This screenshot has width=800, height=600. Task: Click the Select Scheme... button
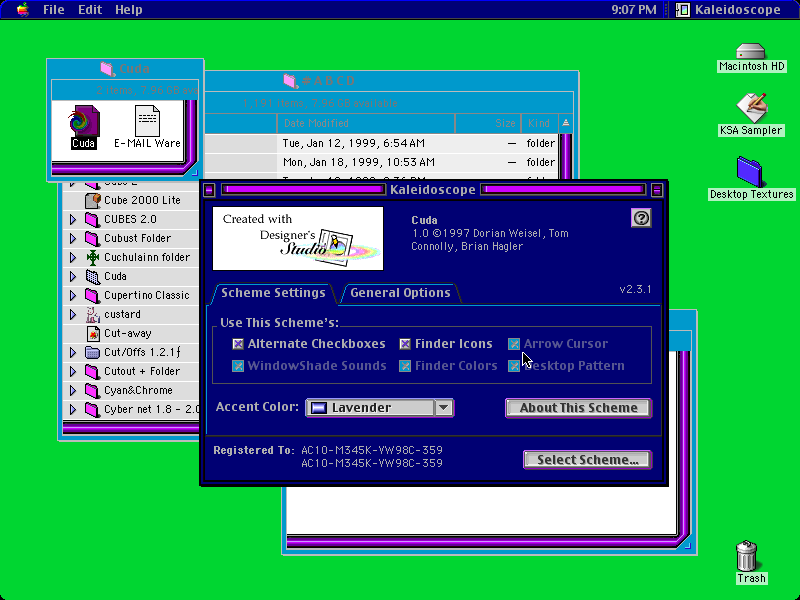tap(587, 460)
